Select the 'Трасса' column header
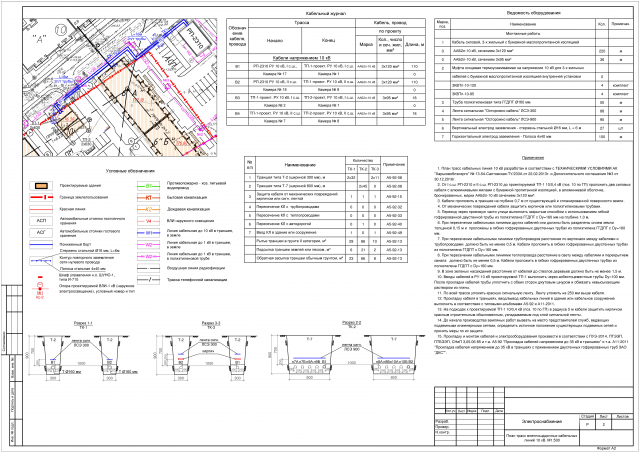Viewport: 640px width, 452px height. pos(302,23)
